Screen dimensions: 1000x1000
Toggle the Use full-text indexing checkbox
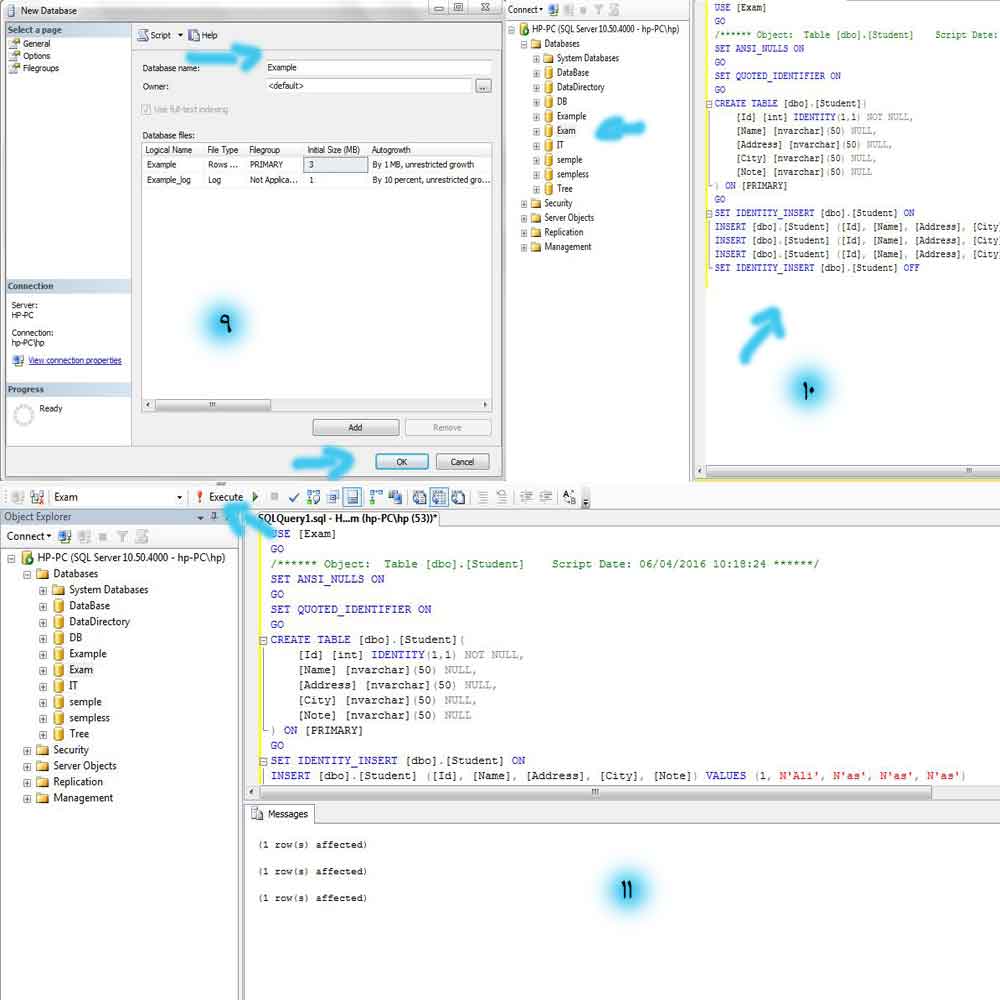point(147,109)
